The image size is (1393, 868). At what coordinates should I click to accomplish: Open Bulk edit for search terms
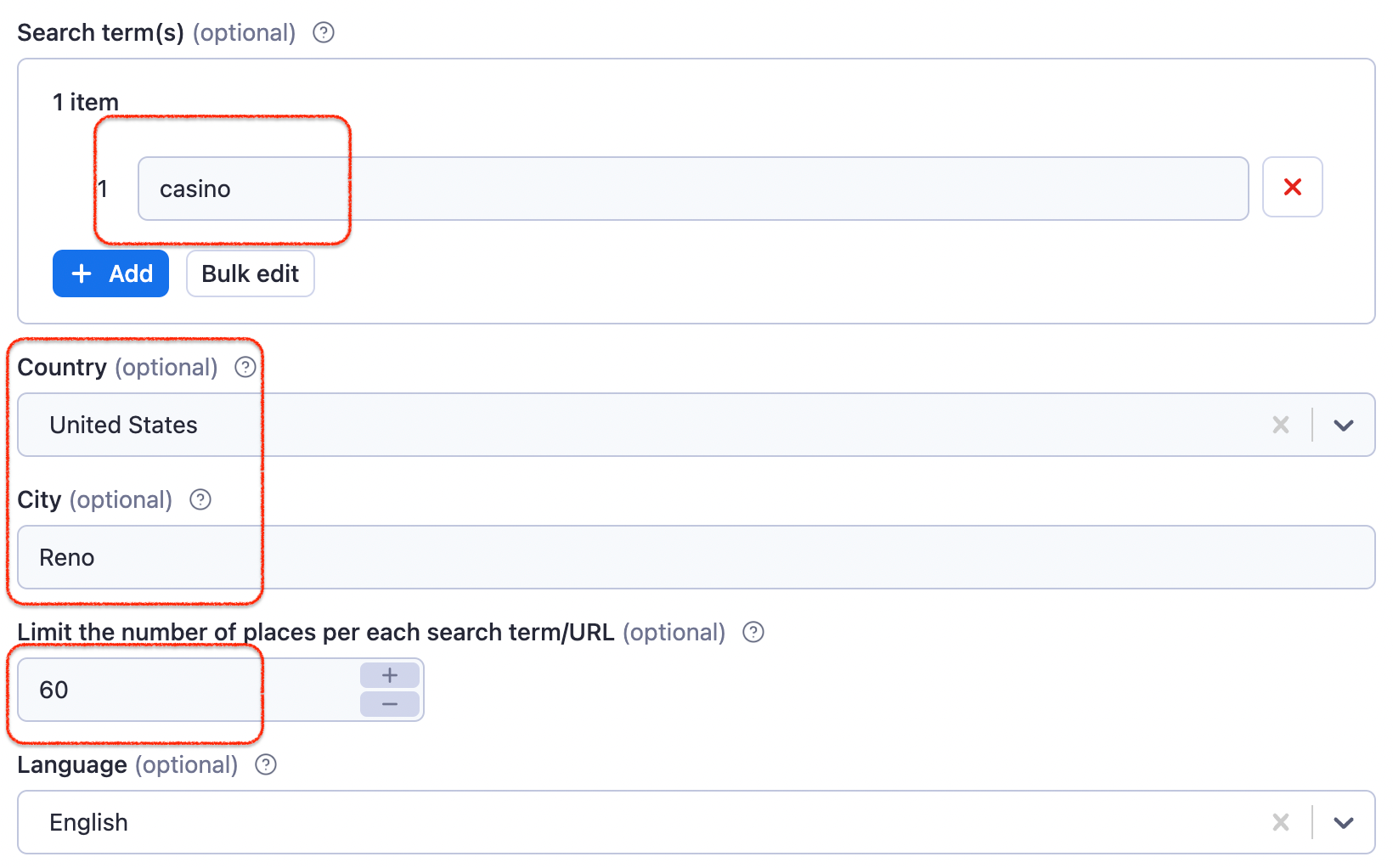click(x=250, y=273)
